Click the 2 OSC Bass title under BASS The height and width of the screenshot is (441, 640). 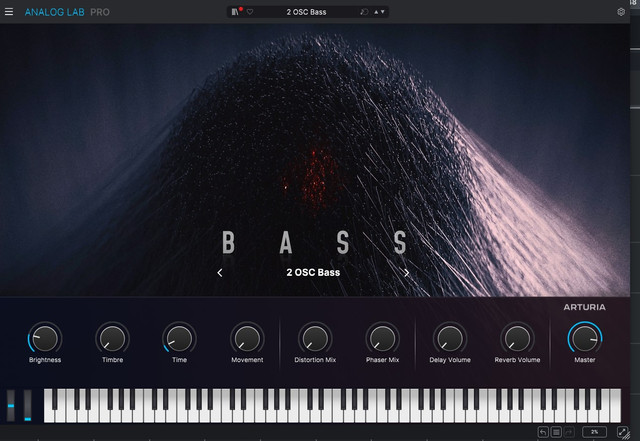pyautogui.click(x=313, y=272)
